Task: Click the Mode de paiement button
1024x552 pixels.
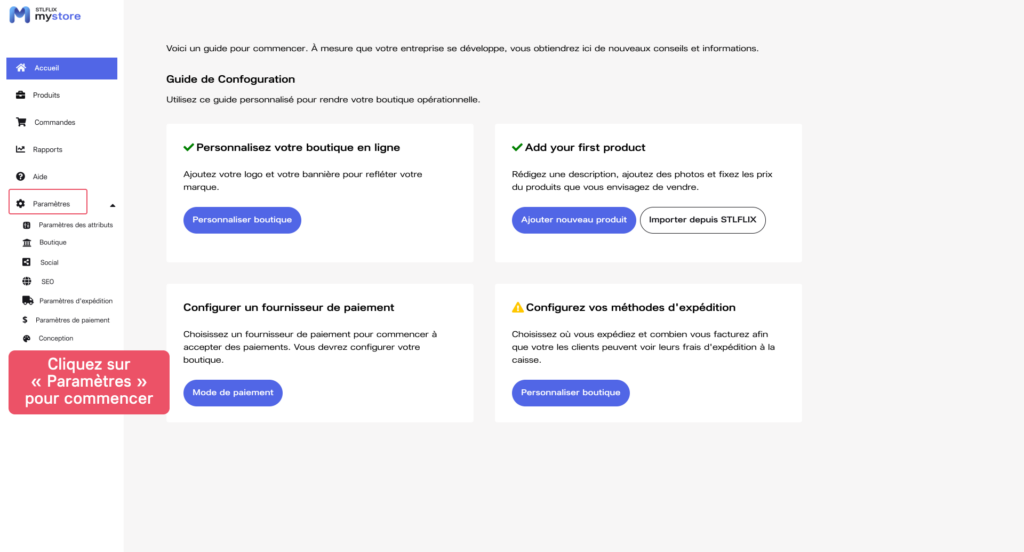Action: point(233,393)
